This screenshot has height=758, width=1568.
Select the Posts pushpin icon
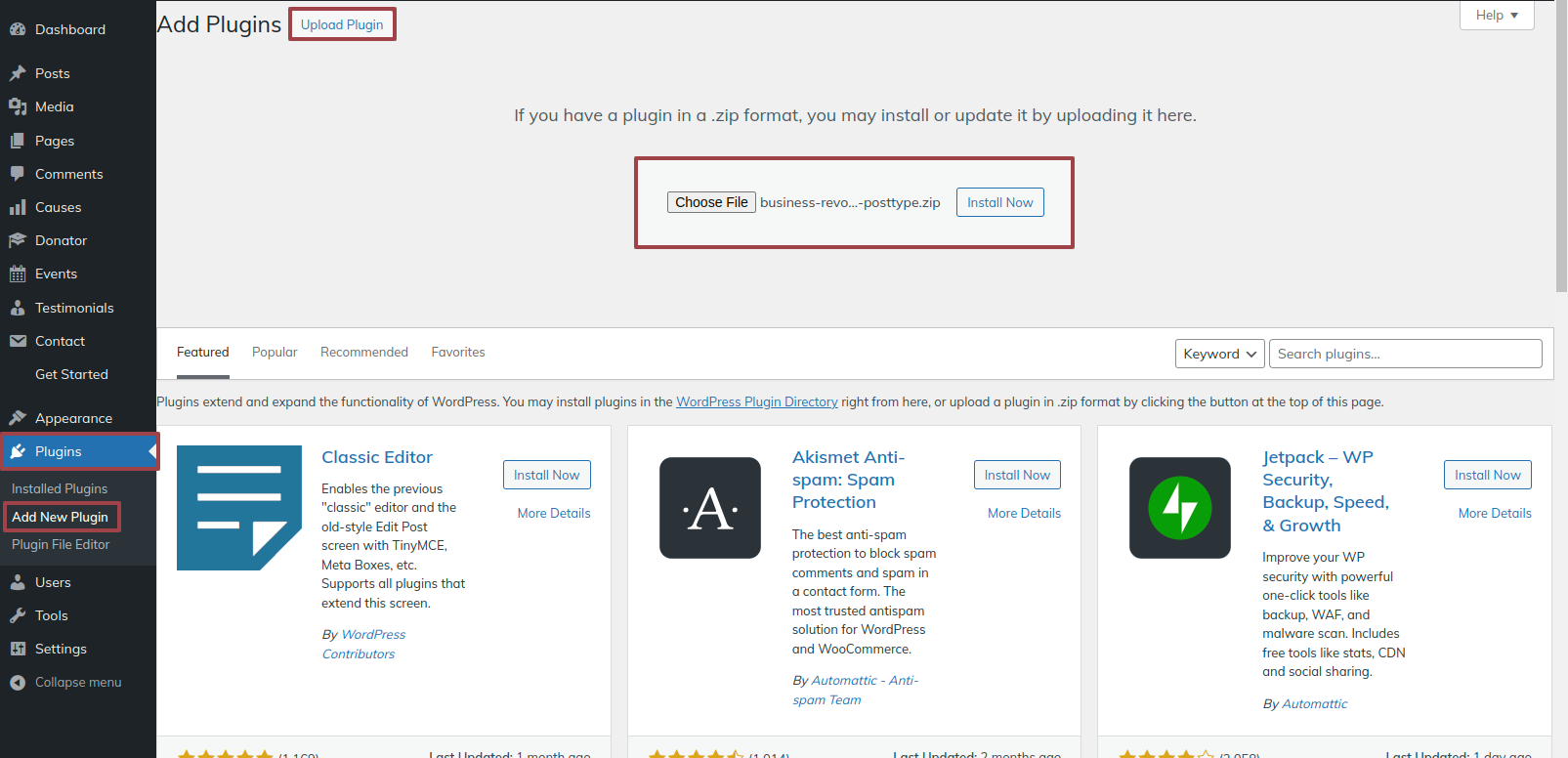coord(18,73)
